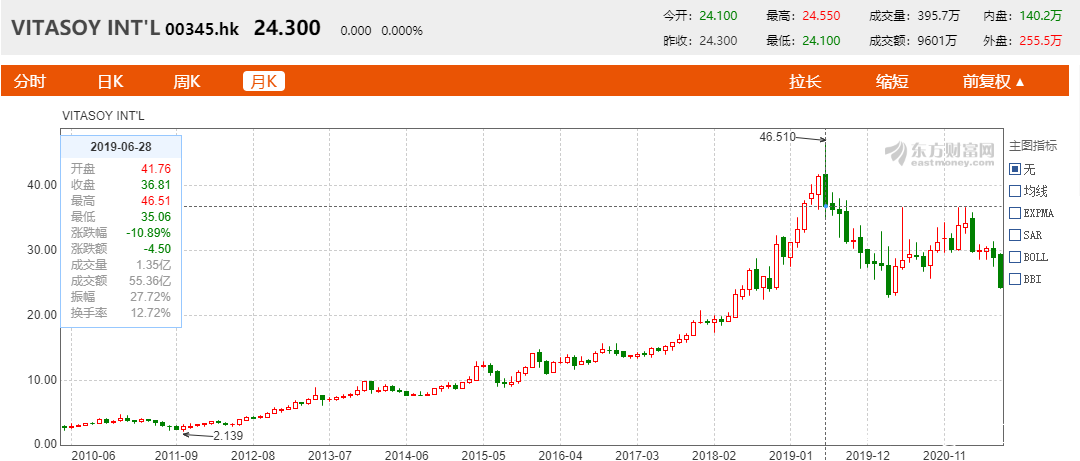Open the 前复权 adjustment dropdown
The image size is (1080, 461).
[993, 82]
